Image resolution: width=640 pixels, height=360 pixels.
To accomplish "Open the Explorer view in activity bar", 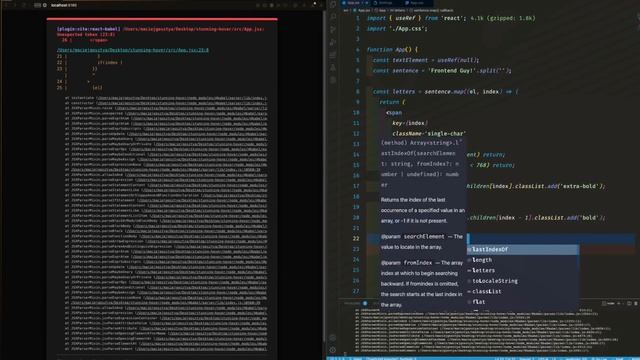I will (333, 4).
